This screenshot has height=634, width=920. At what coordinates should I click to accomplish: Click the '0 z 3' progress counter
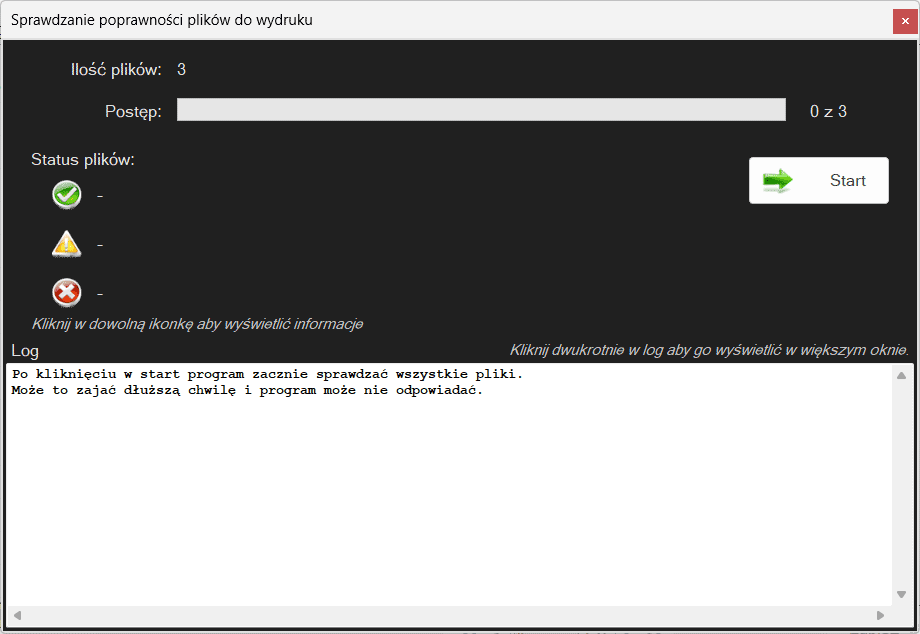(x=828, y=111)
